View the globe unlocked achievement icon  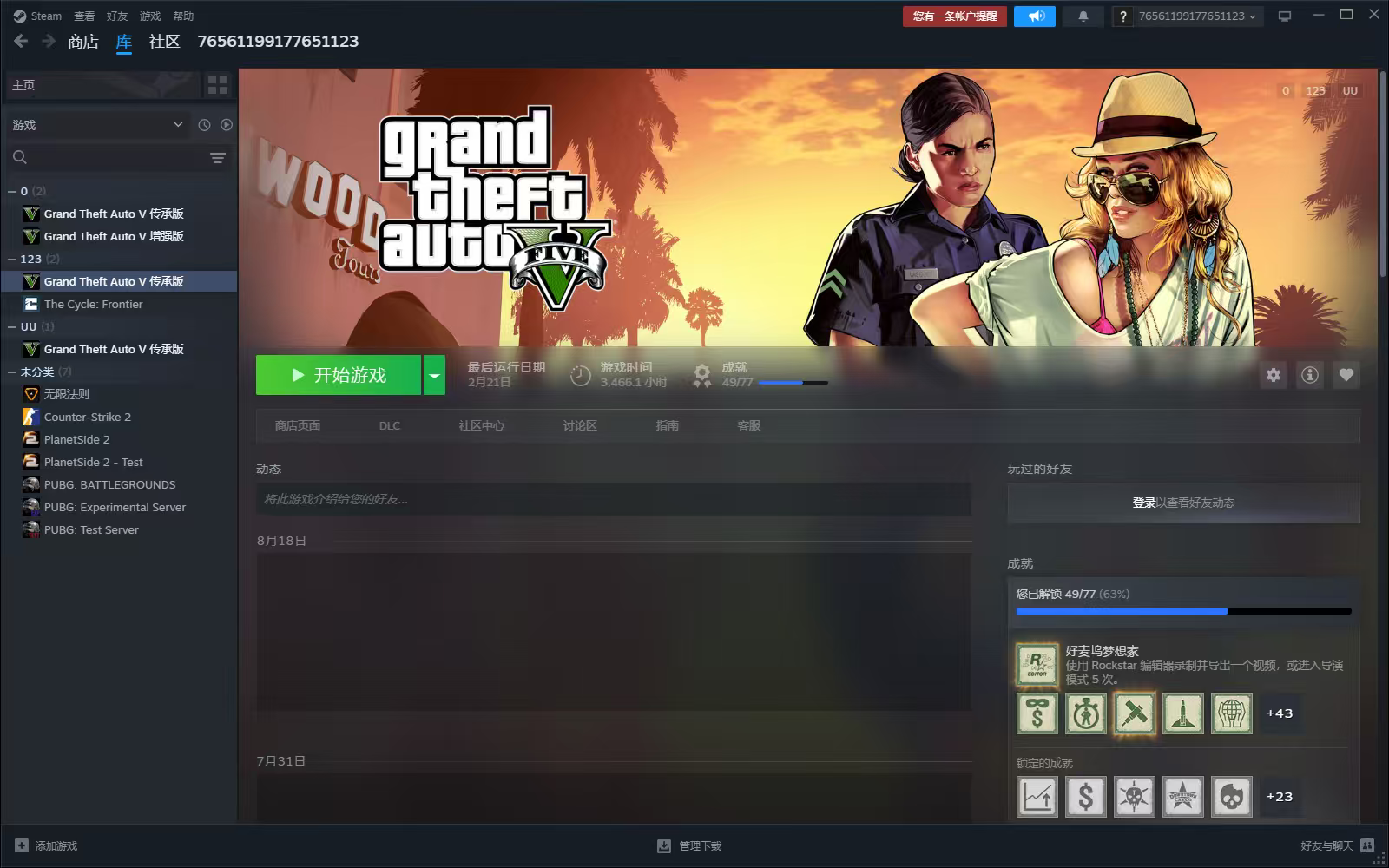coord(1232,713)
